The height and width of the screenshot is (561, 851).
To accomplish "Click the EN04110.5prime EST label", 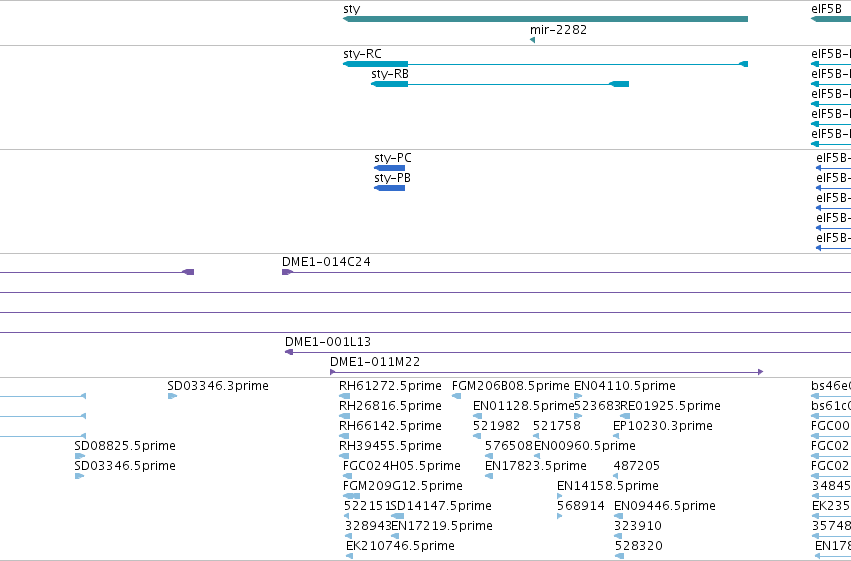I will [625, 386].
